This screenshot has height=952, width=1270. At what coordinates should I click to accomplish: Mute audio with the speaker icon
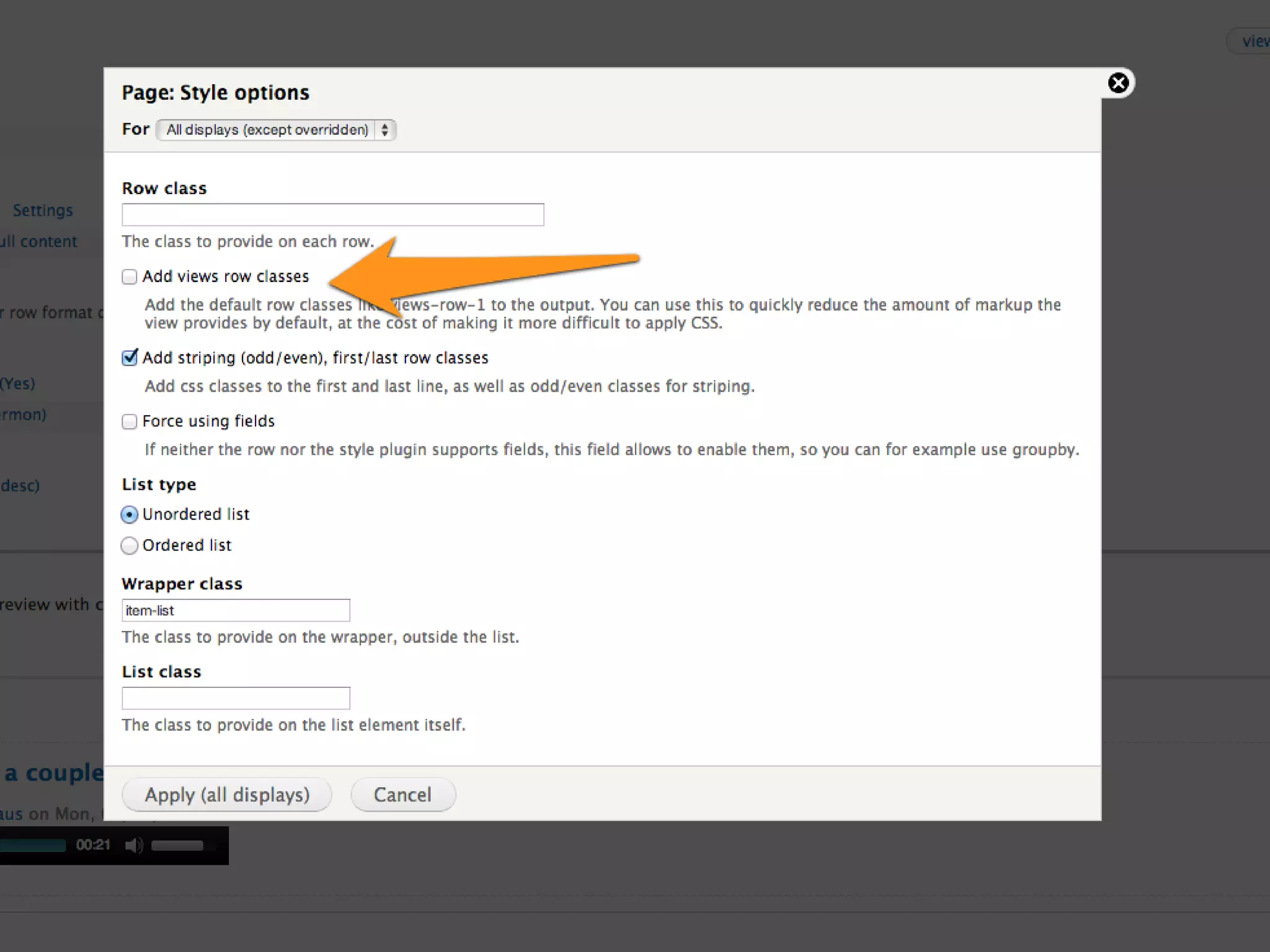(133, 845)
